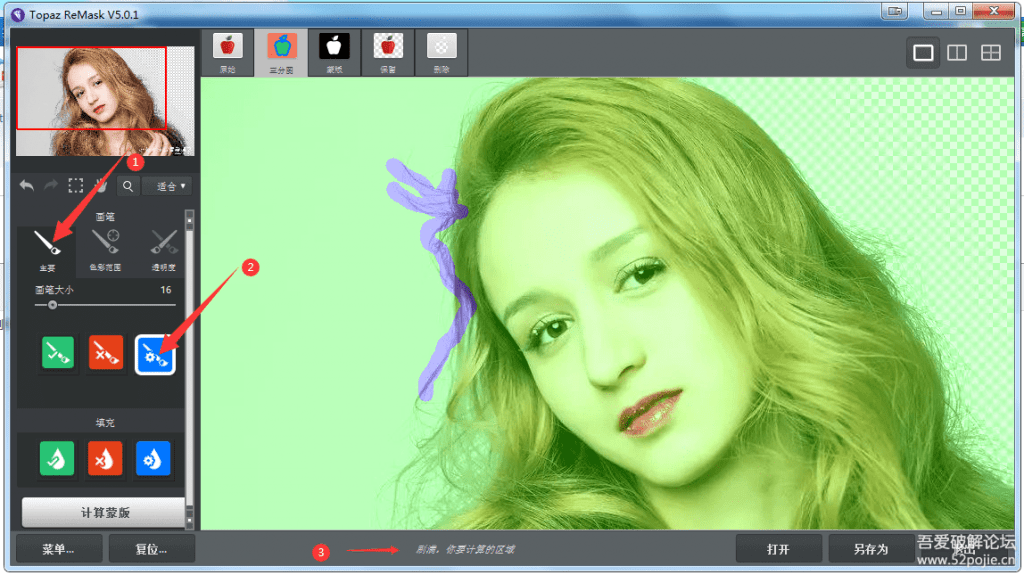Select the green keep brush
Image resolution: width=1024 pixels, height=575 pixels.
pos(56,353)
